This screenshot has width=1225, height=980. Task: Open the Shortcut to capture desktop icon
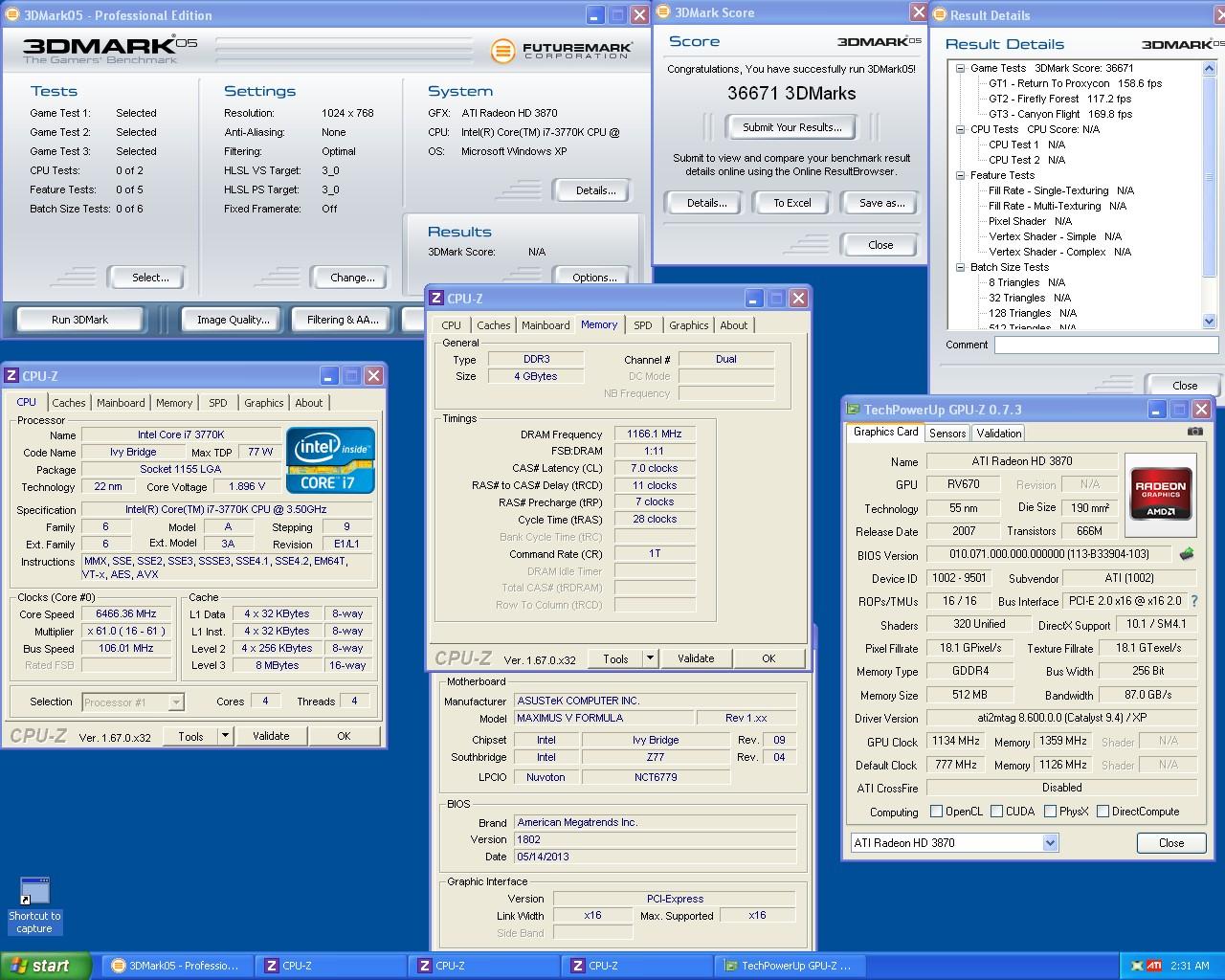pyautogui.click(x=34, y=905)
